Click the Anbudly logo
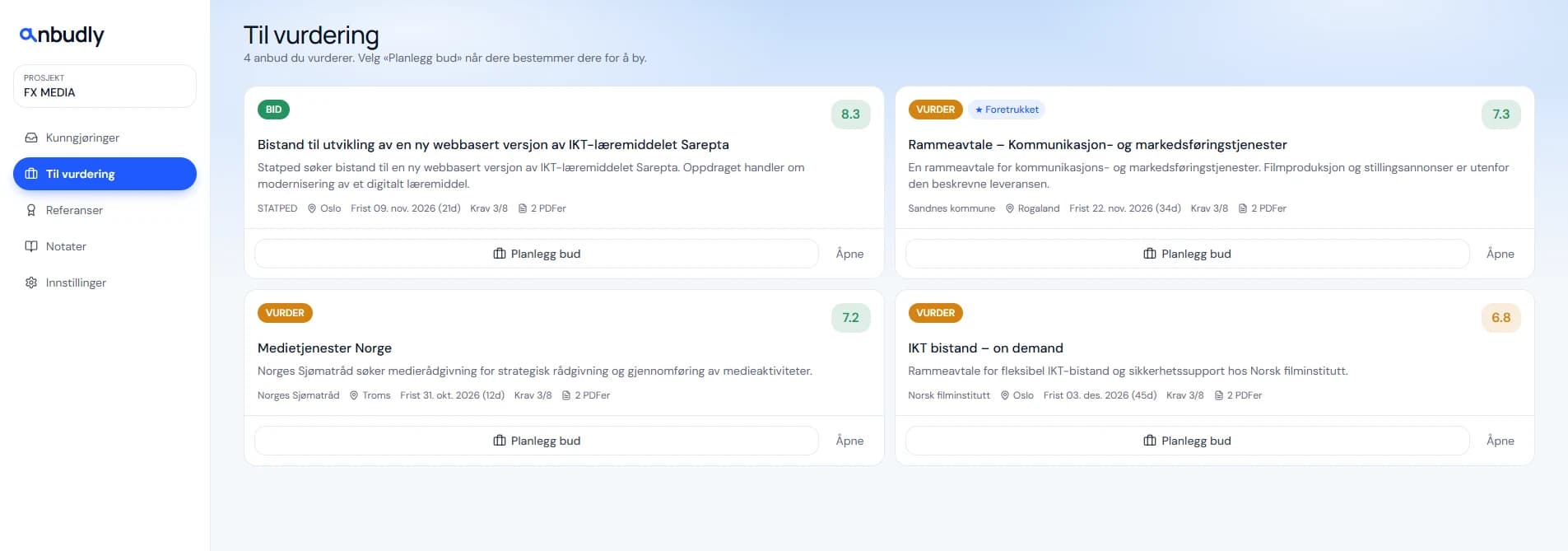This screenshot has height=551, width=1568. [62, 35]
